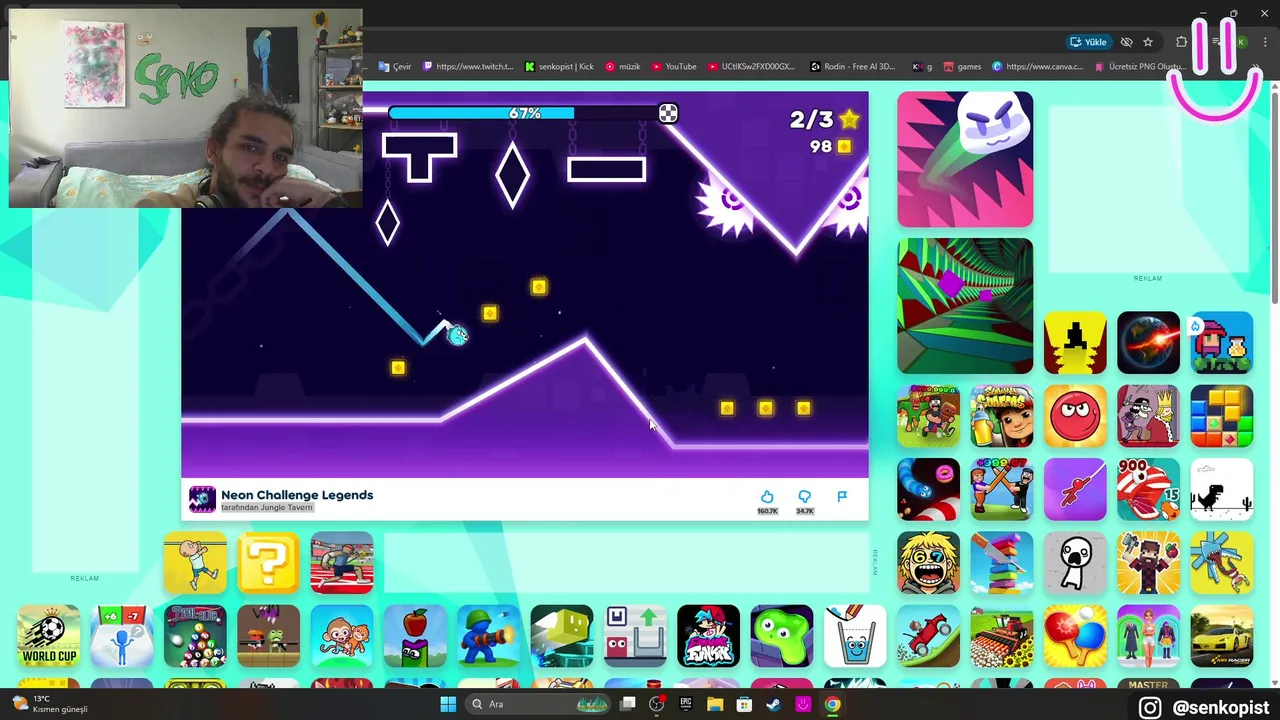This screenshot has height=720, width=1280.
Task: Open the snake worm game tile
Action: pyautogui.click(x=928, y=489)
